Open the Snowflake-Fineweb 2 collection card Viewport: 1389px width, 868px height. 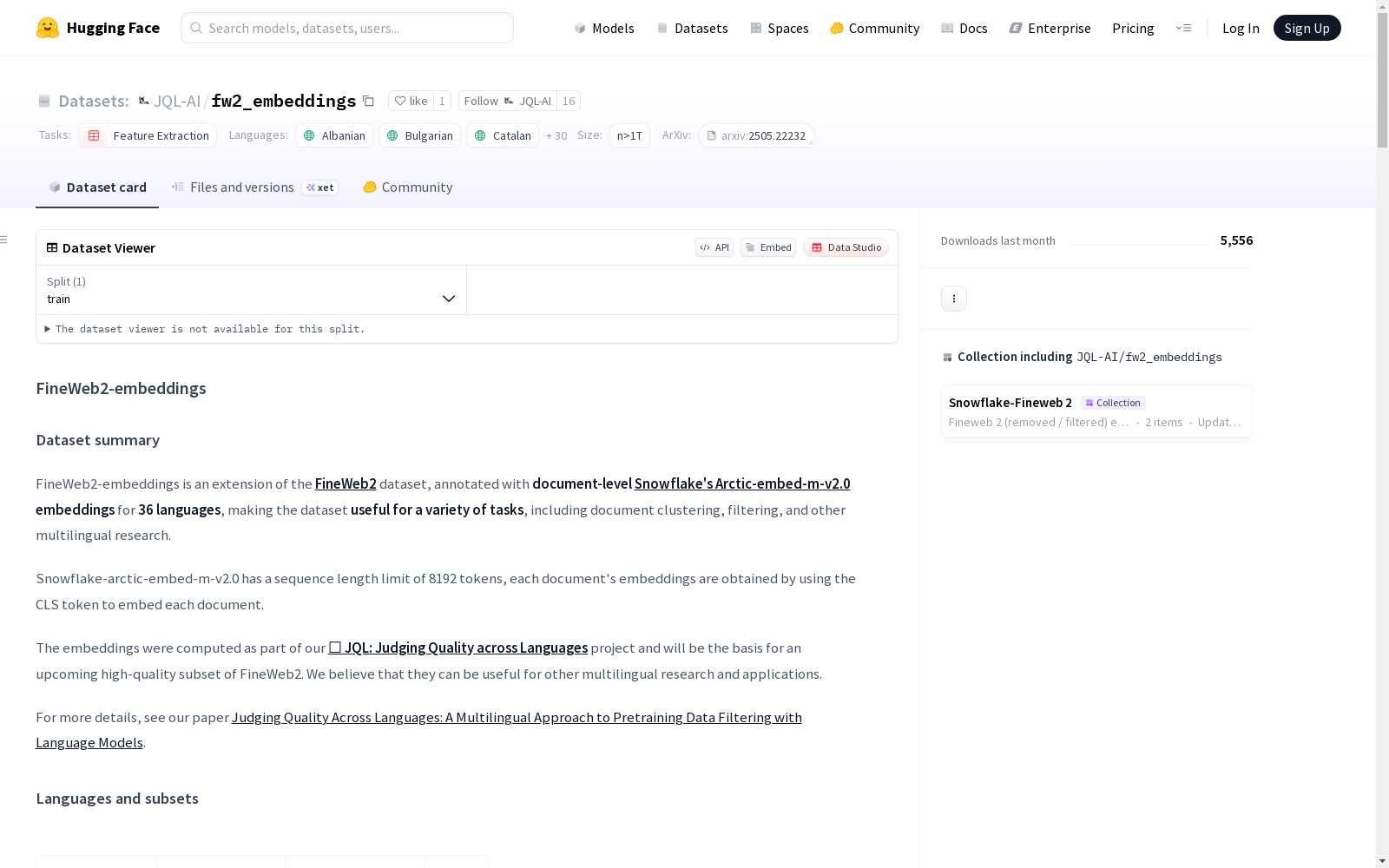click(1096, 411)
